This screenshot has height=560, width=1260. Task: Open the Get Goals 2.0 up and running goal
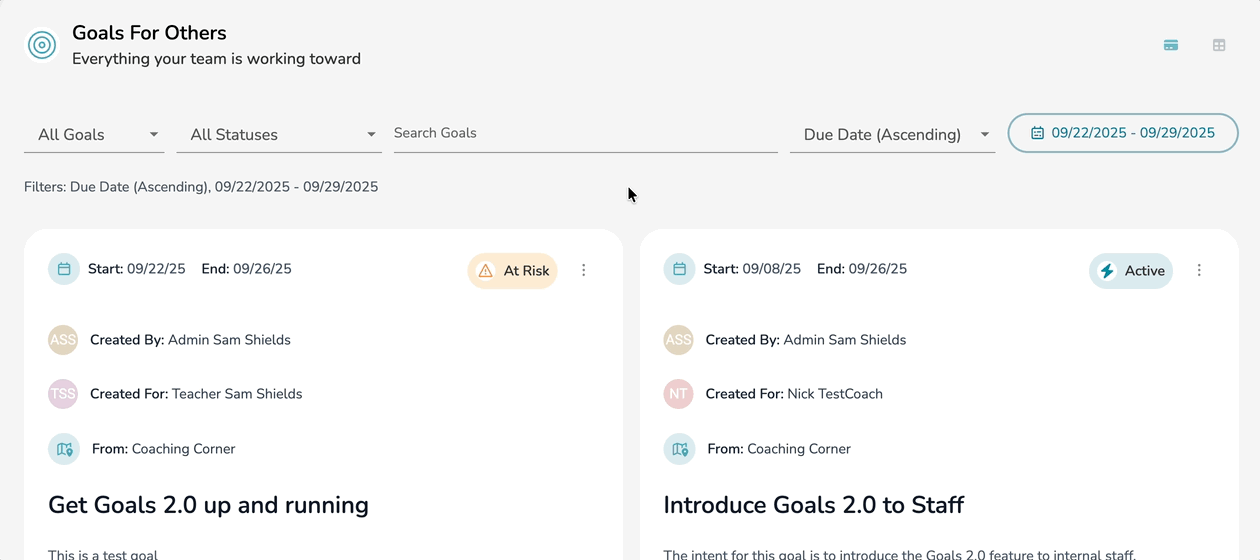click(208, 505)
